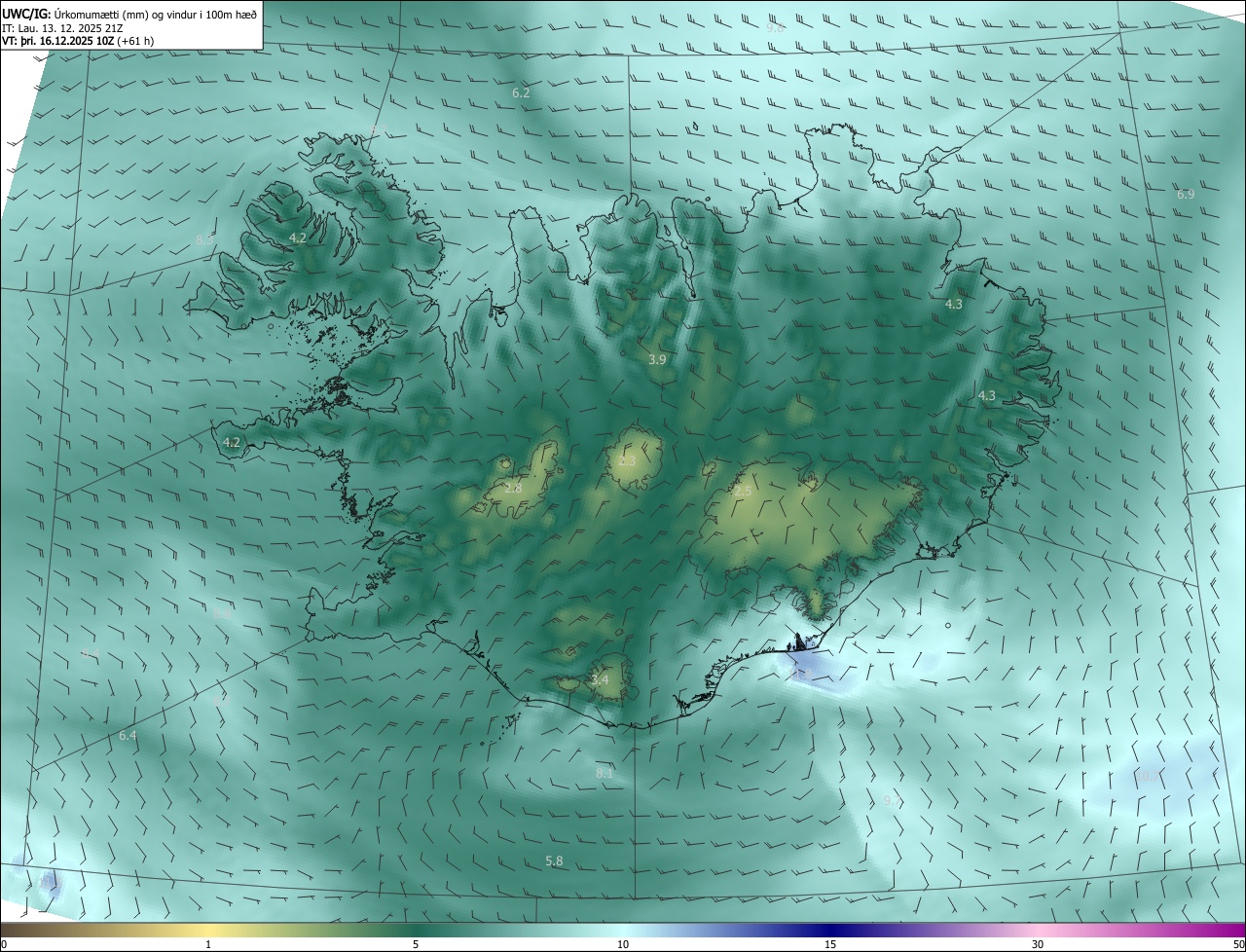Click the 10 tick label on the color scale
Image resolution: width=1246 pixels, height=952 pixels.
click(623, 944)
